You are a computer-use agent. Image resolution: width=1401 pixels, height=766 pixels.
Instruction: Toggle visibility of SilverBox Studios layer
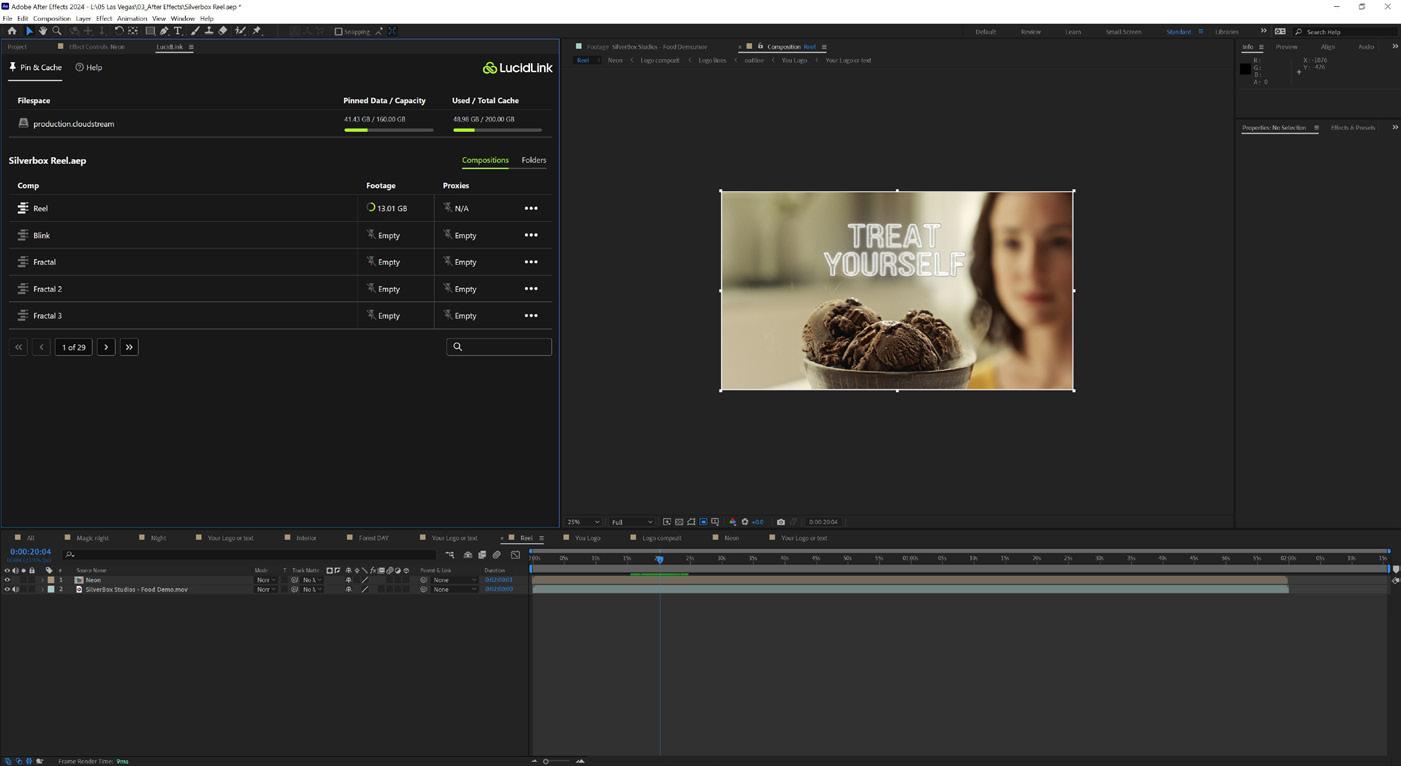[7, 590]
